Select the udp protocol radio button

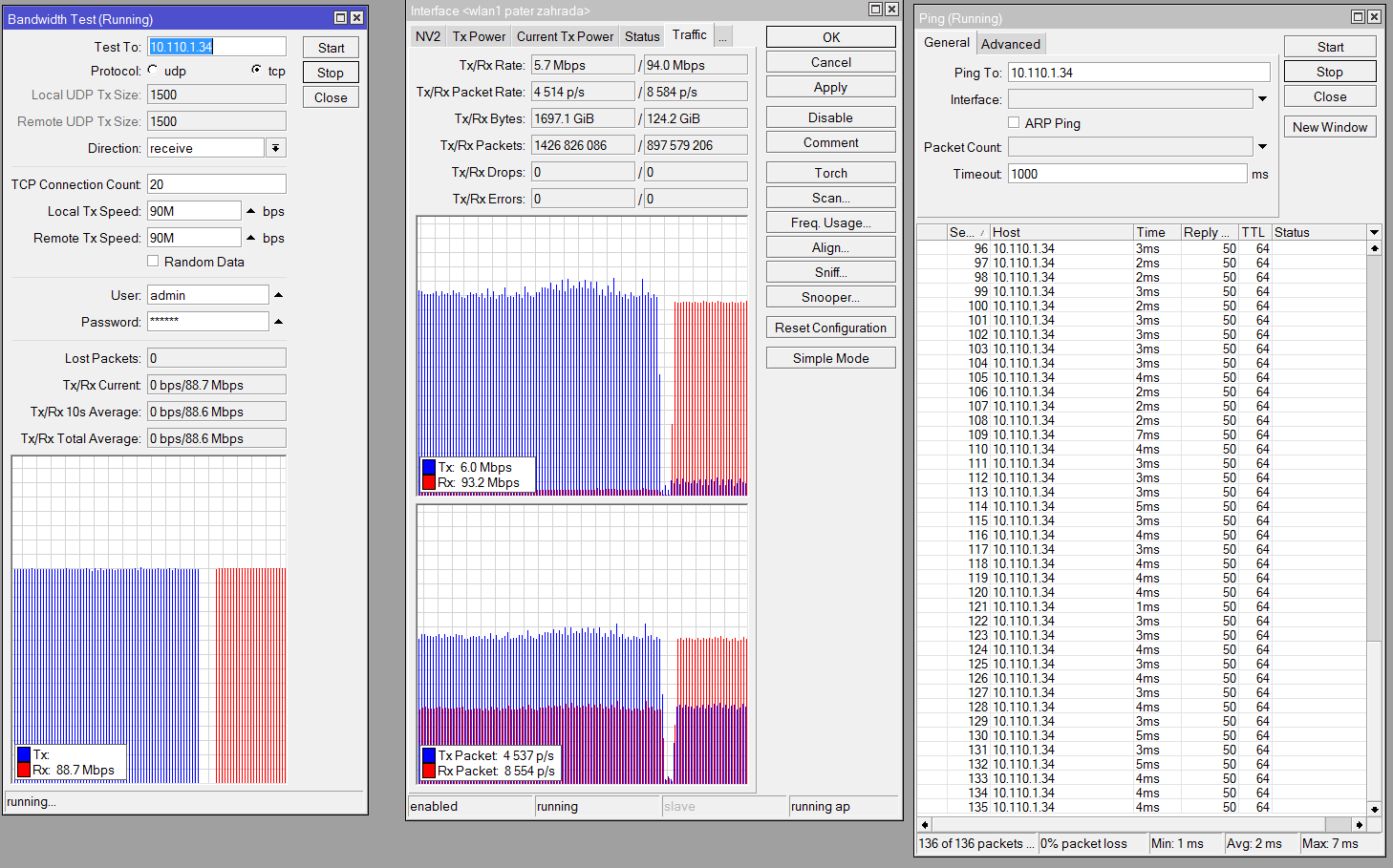[x=153, y=70]
